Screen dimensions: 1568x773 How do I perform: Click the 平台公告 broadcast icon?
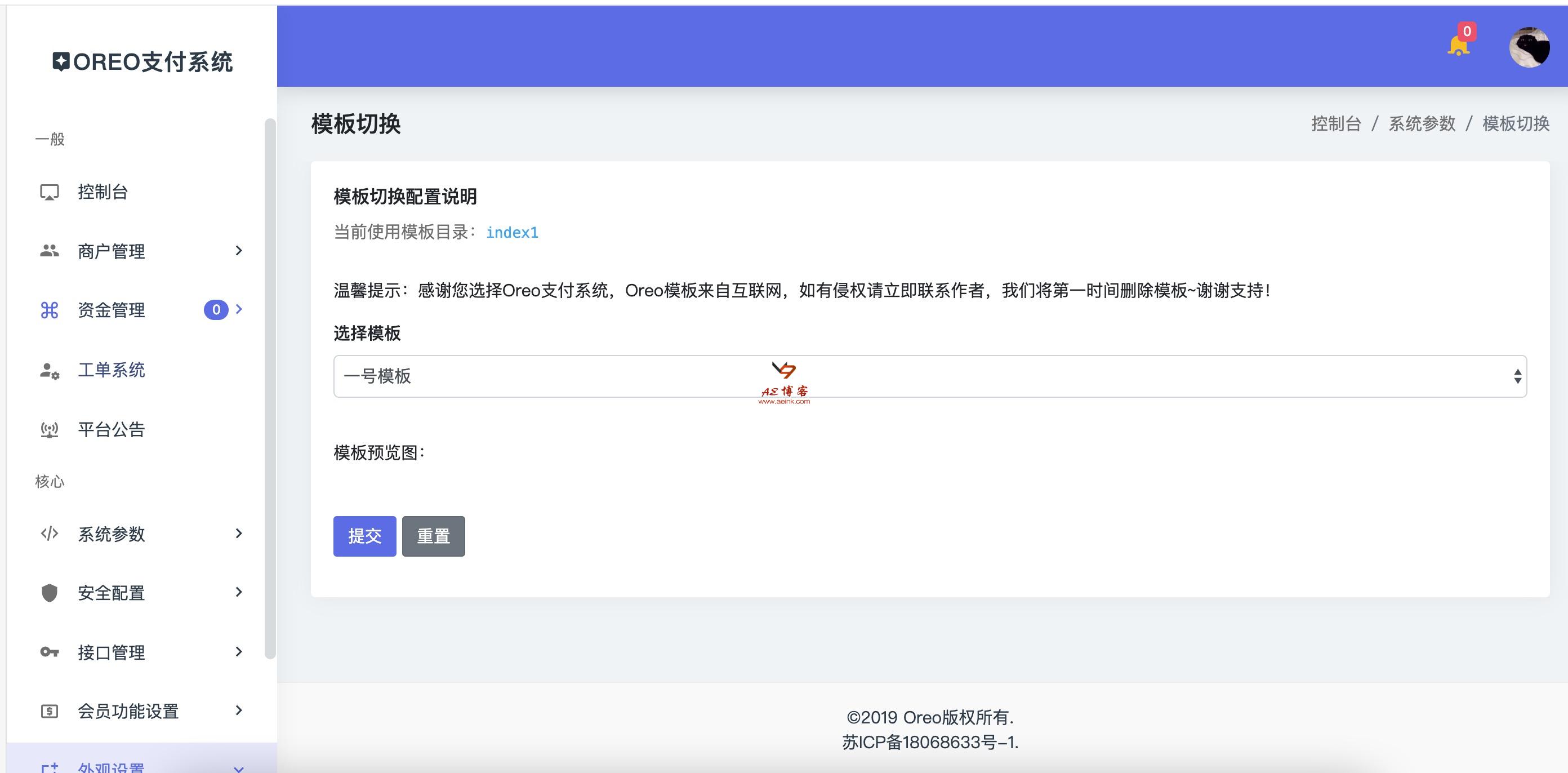click(50, 430)
